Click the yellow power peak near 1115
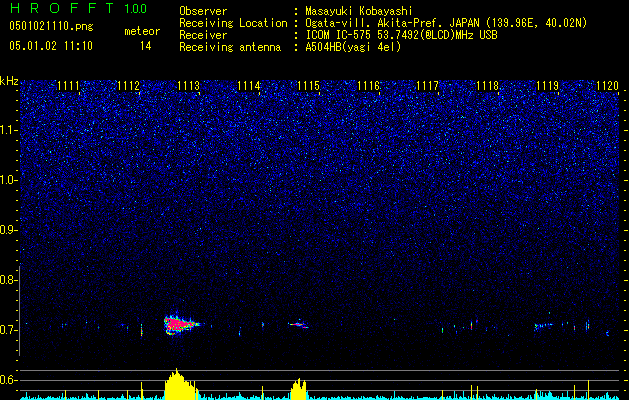Screen dimensions: 629x400 (x=298, y=389)
